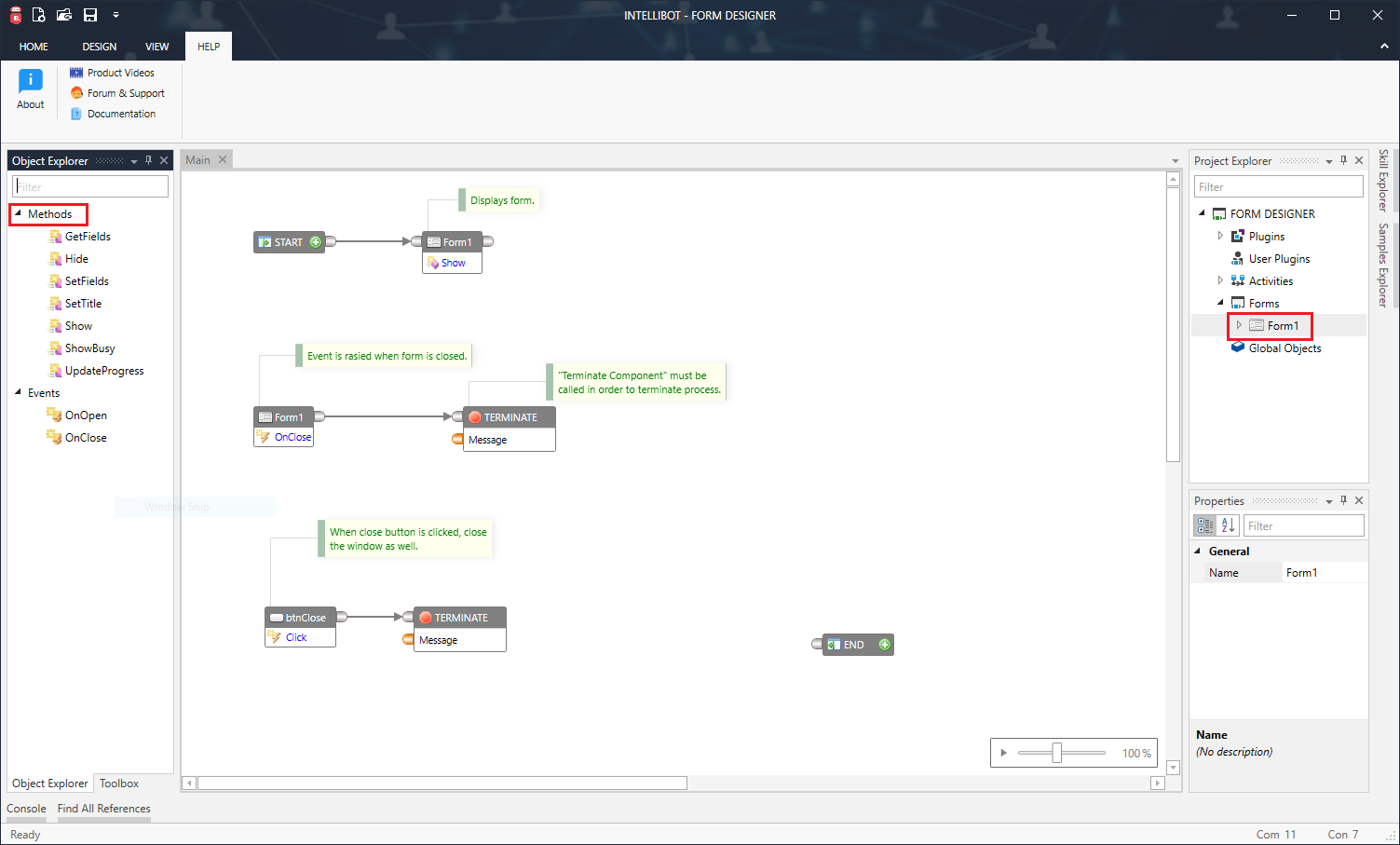Screen dimensions: 1400x845
Task: Switch to the DESIGN ribbon tab
Action: pos(99,46)
